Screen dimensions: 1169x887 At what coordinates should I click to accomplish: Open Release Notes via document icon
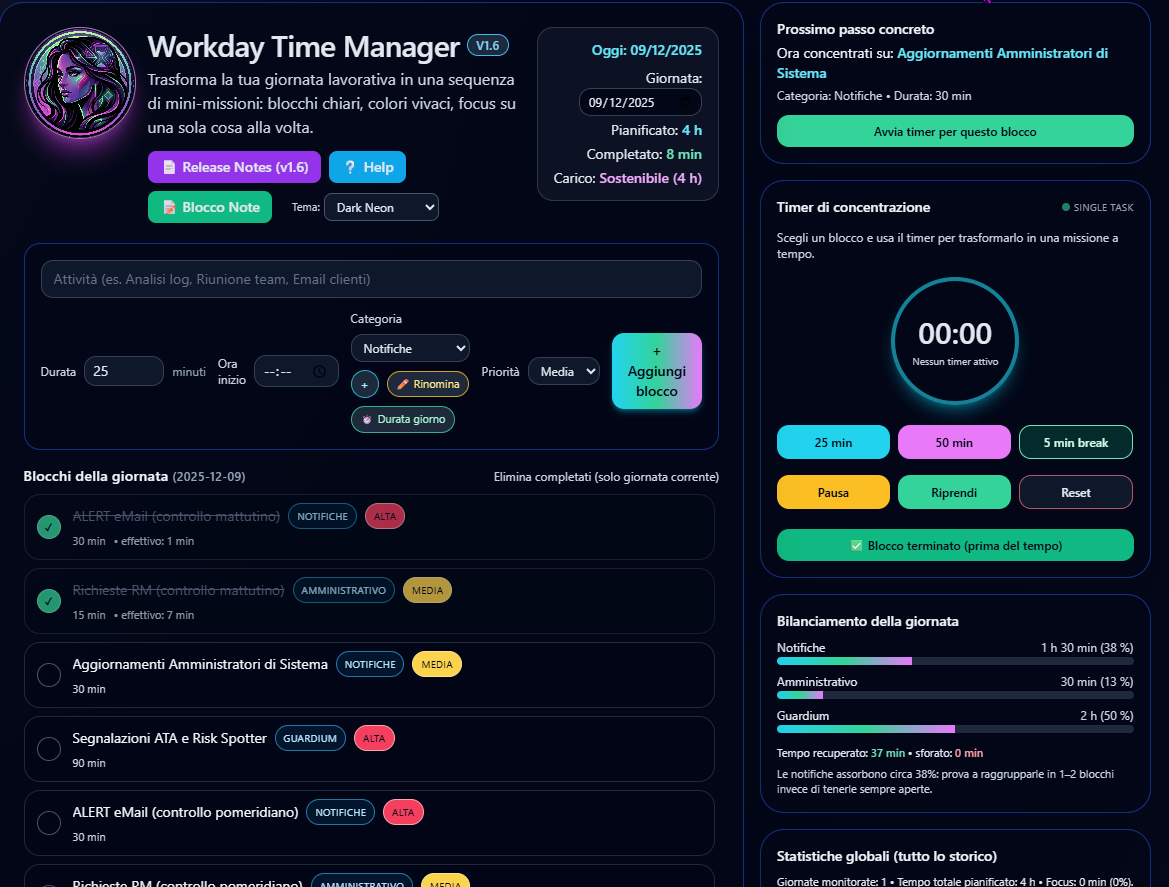click(168, 167)
